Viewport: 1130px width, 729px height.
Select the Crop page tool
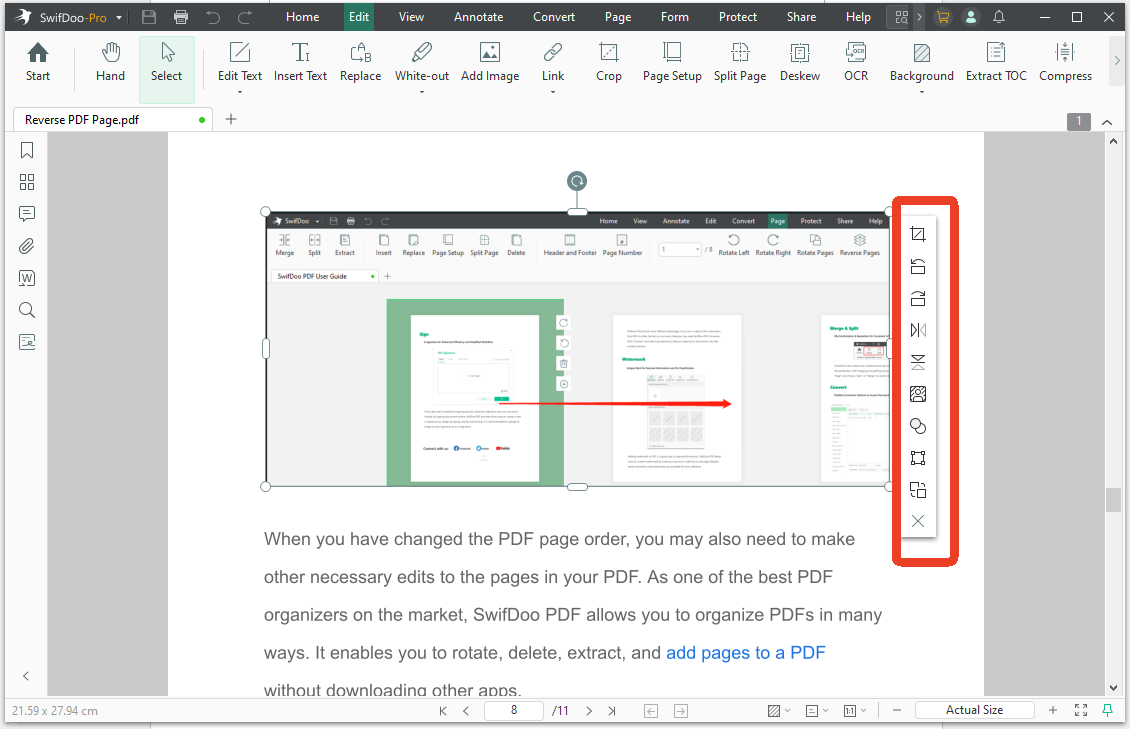pyautogui.click(x=609, y=63)
